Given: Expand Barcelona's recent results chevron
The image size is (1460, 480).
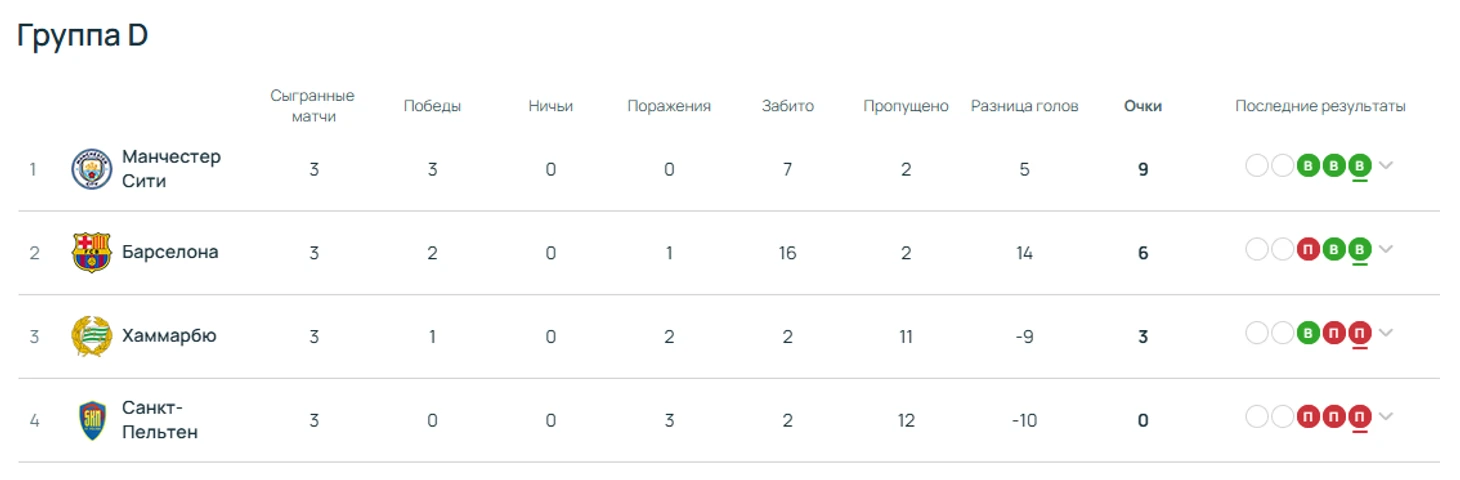Looking at the screenshot, I should pyautogui.click(x=1385, y=249).
